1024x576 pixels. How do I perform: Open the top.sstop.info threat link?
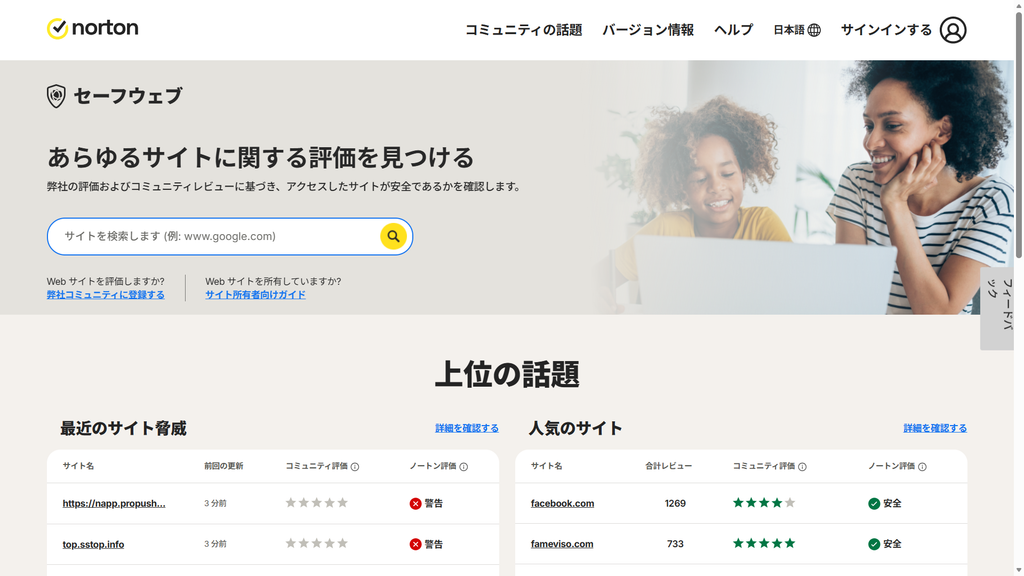point(93,544)
